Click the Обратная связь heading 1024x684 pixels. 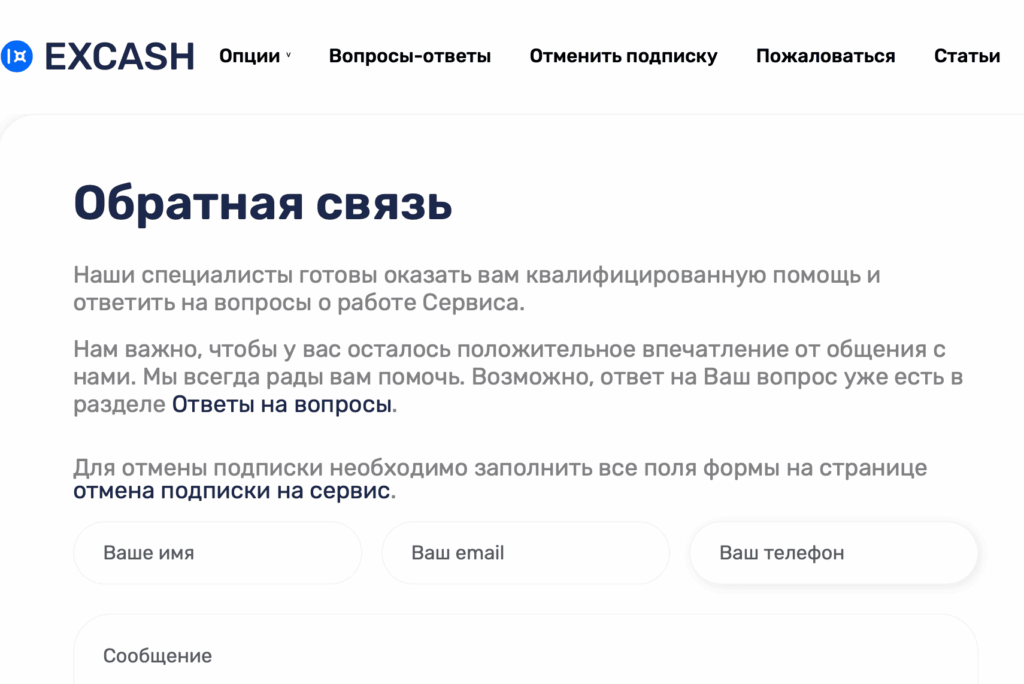[x=263, y=203]
